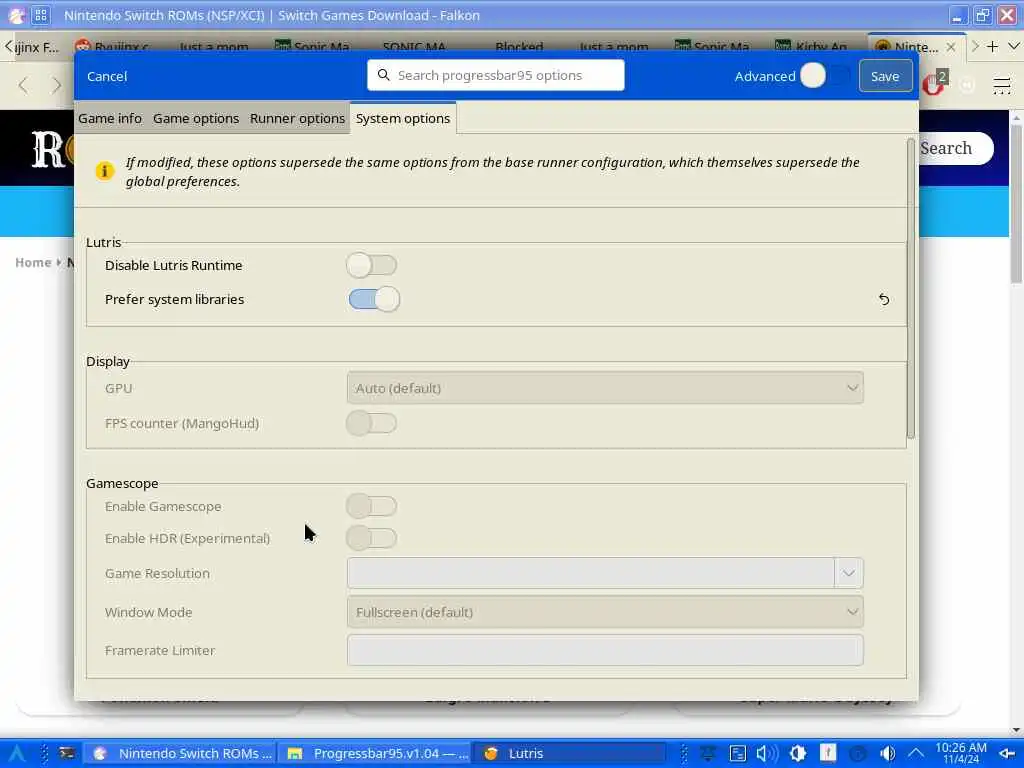Switch to the SONIC MA browser tab

coord(414,46)
